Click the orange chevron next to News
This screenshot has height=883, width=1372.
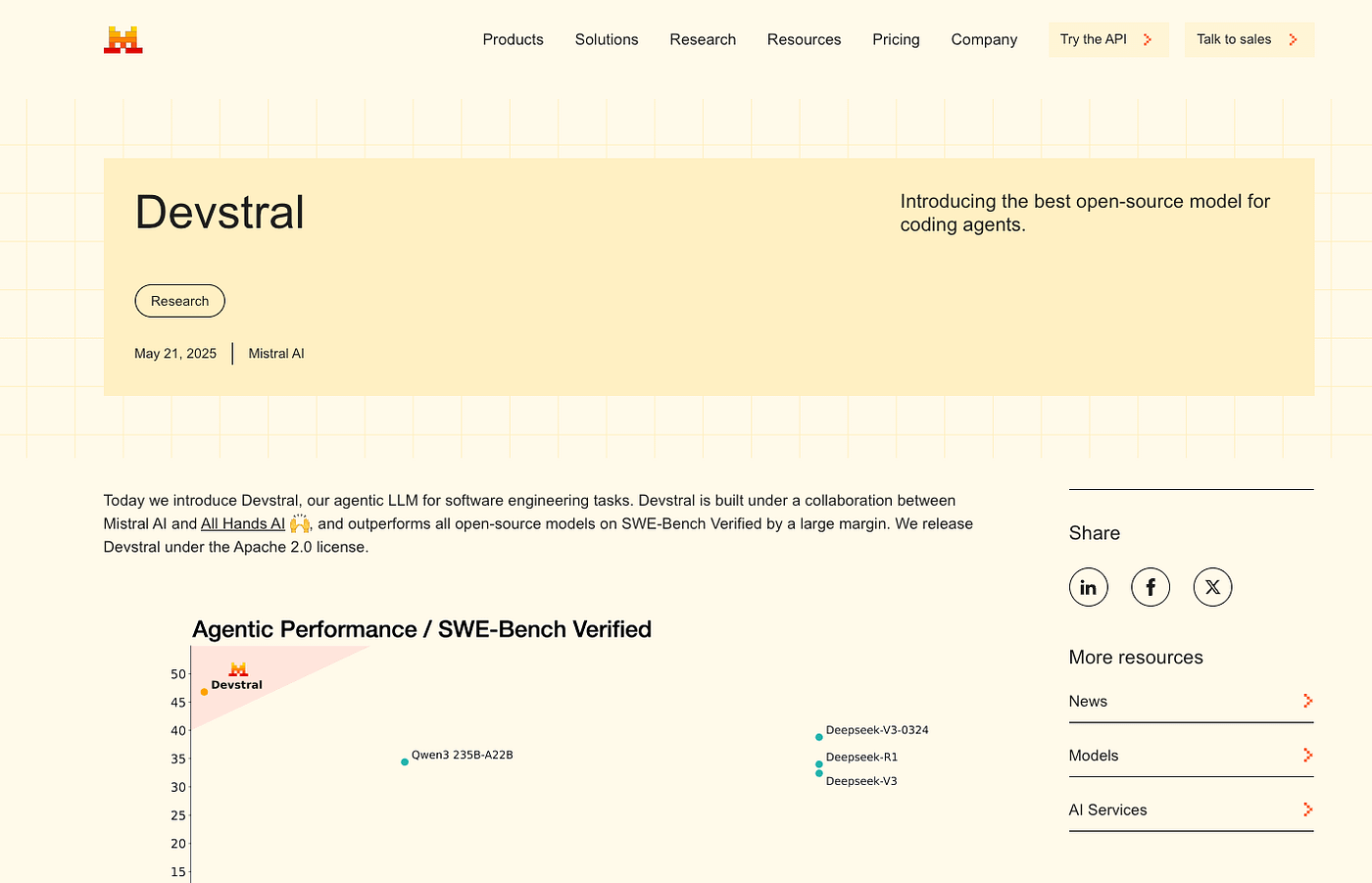(x=1307, y=701)
